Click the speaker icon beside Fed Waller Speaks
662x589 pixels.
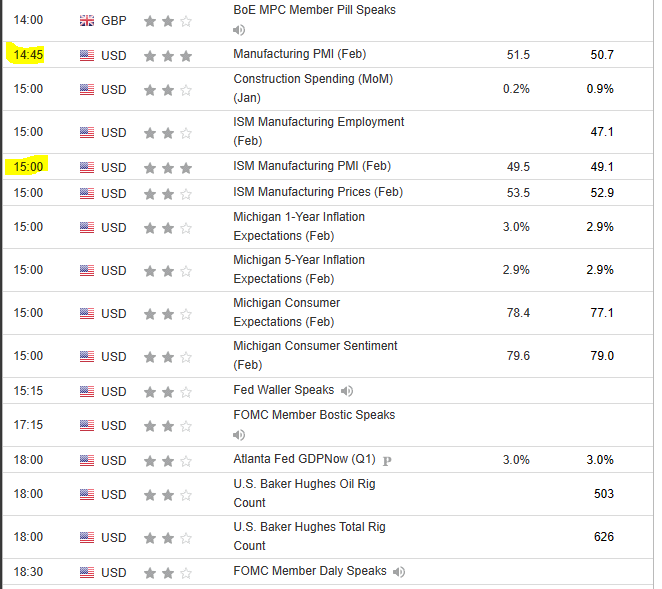coord(346,391)
